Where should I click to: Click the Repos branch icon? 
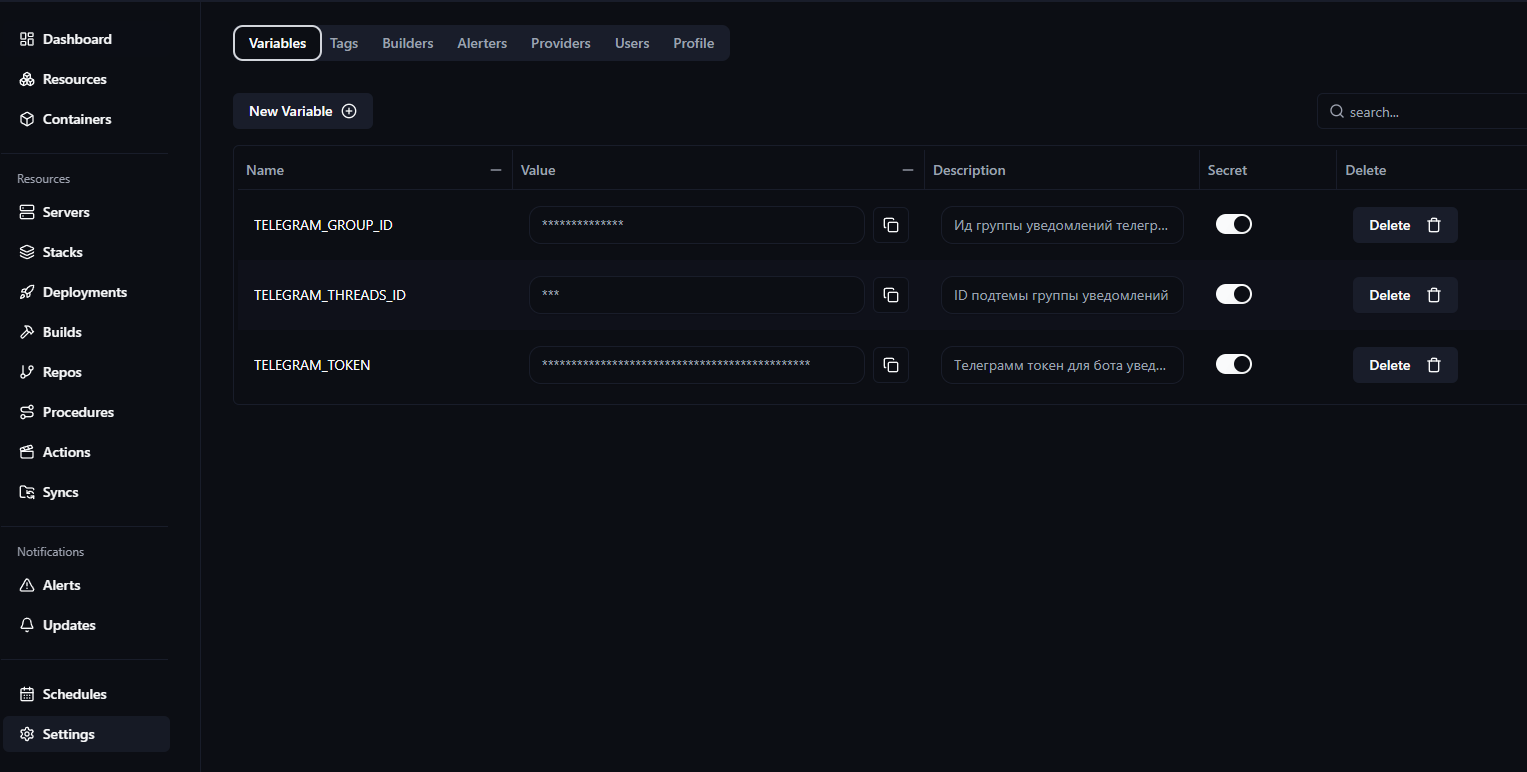coord(26,372)
